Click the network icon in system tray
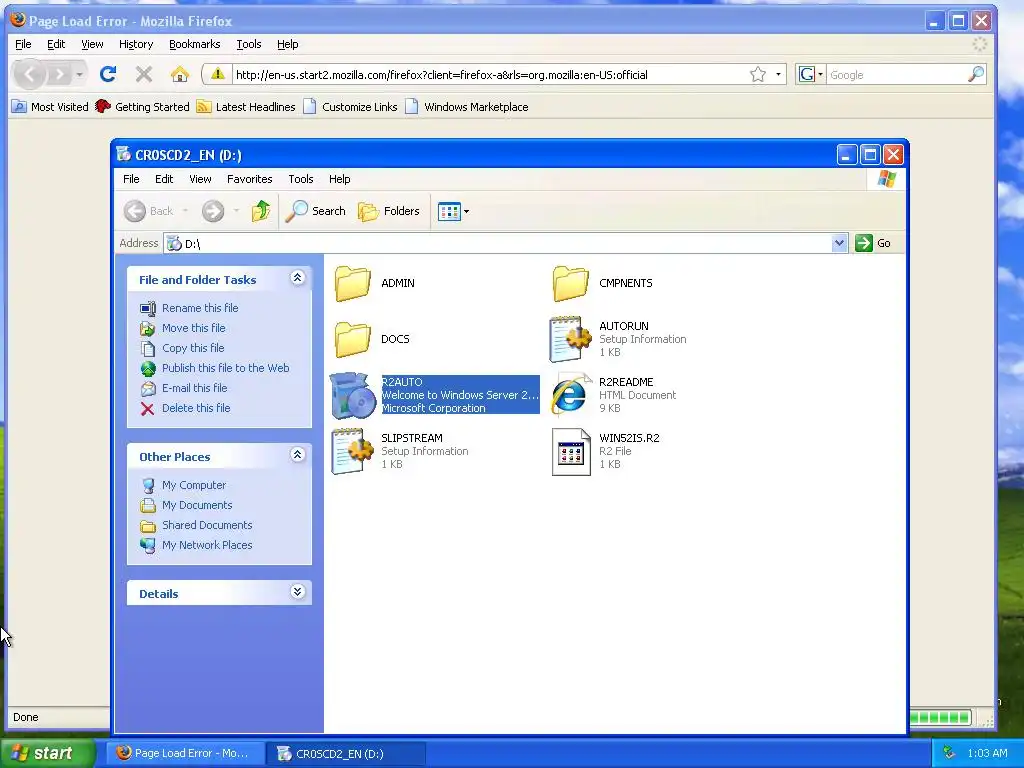1024x768 pixels. (948, 753)
